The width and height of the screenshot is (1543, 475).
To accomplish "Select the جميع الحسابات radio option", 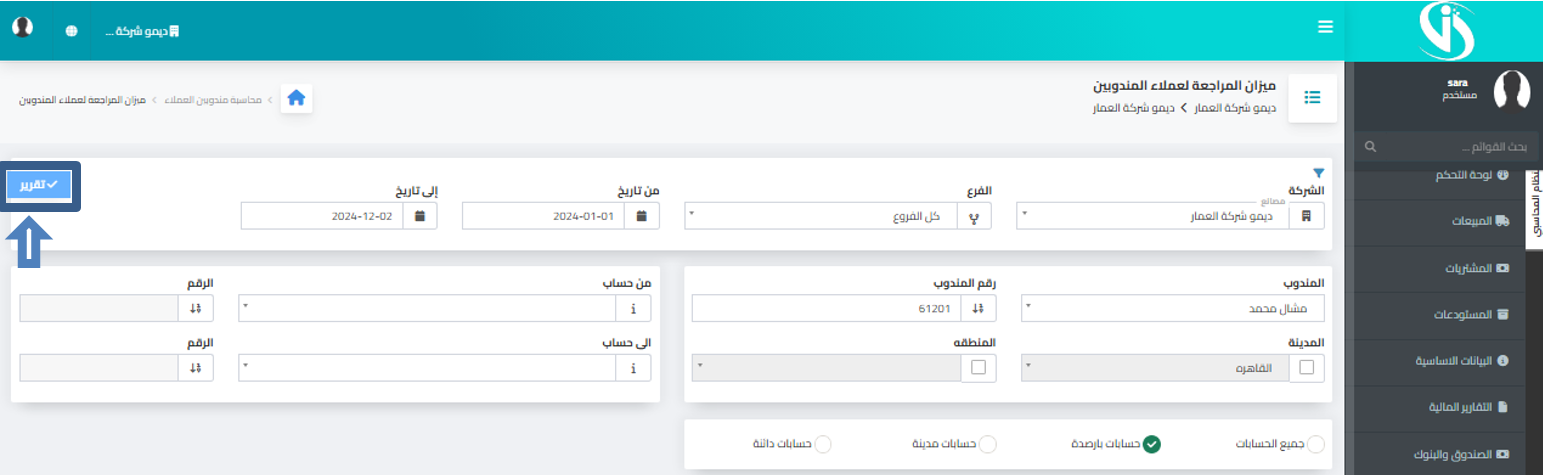I will 1316,444.
